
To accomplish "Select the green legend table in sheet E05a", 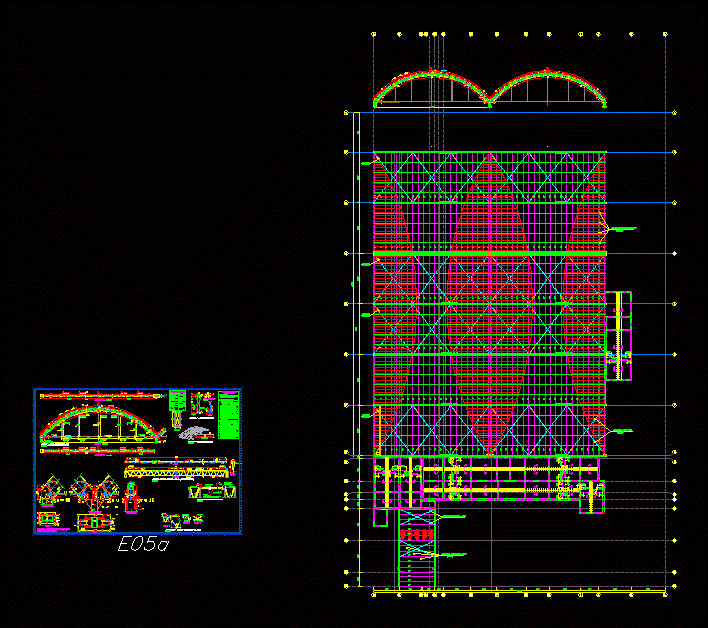I will [229, 415].
